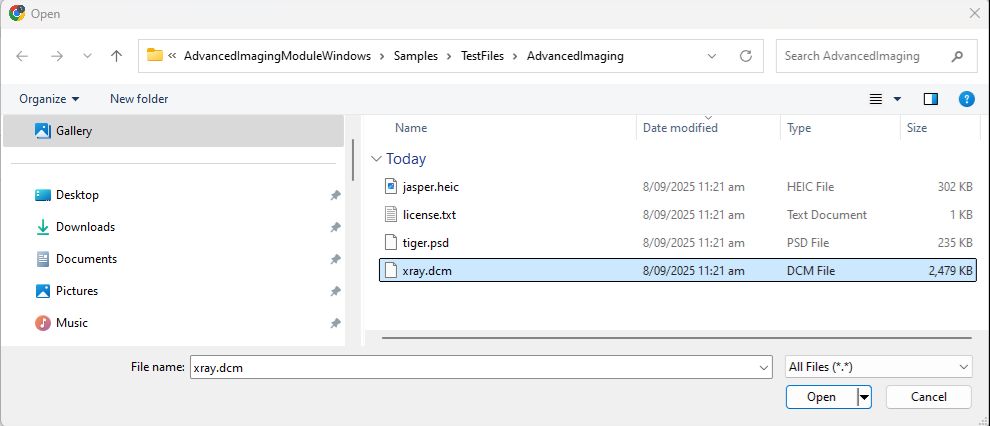Image resolution: width=990 pixels, height=426 pixels.
Task: Open the Help button
Action: click(966, 99)
